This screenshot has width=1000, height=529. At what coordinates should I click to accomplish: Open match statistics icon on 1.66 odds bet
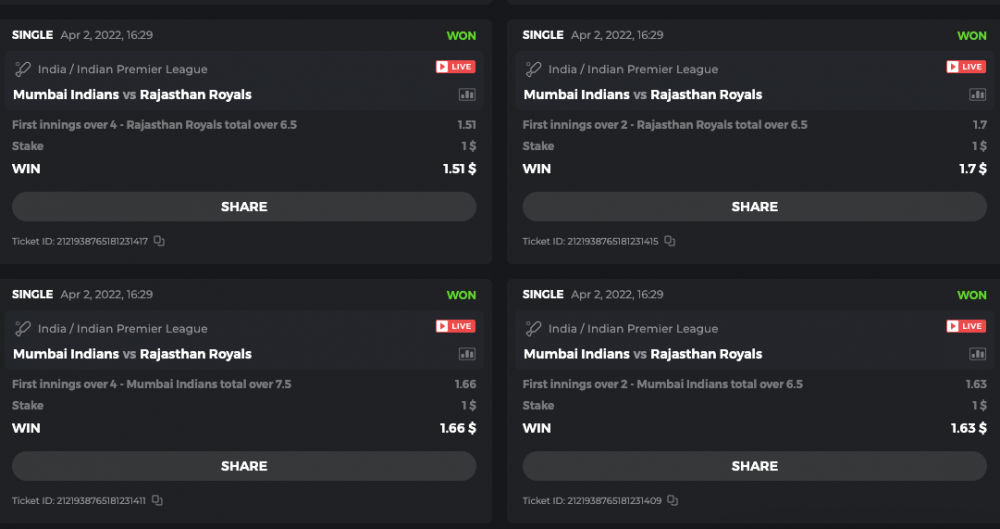[467, 354]
